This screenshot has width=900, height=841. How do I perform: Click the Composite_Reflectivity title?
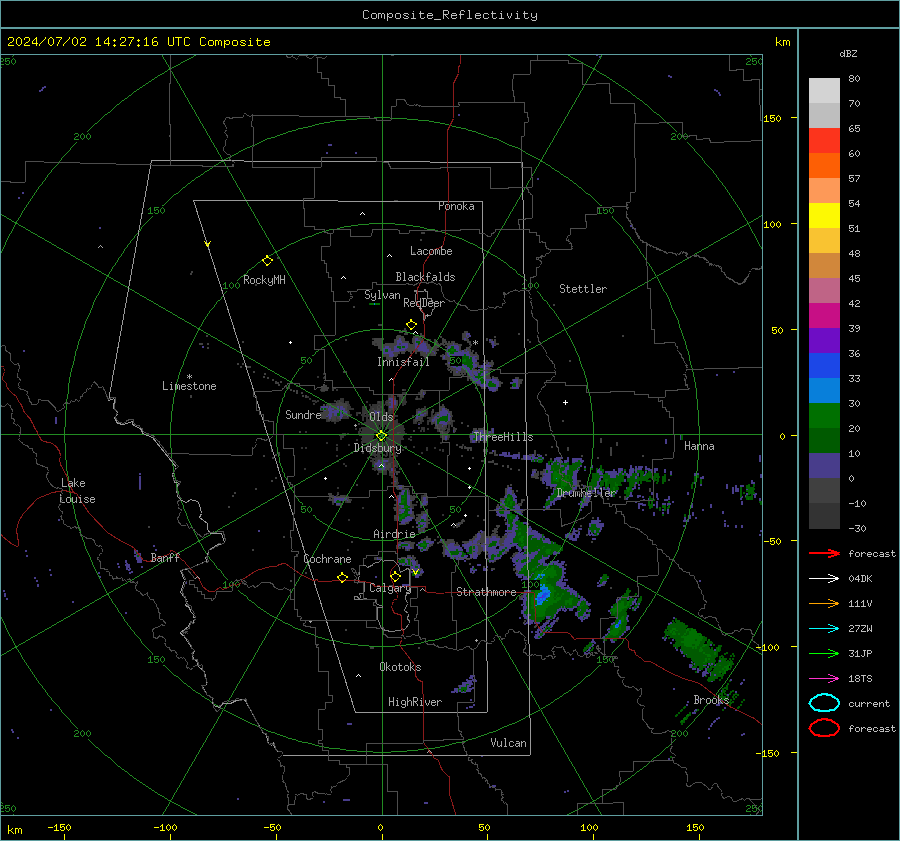tap(450, 15)
